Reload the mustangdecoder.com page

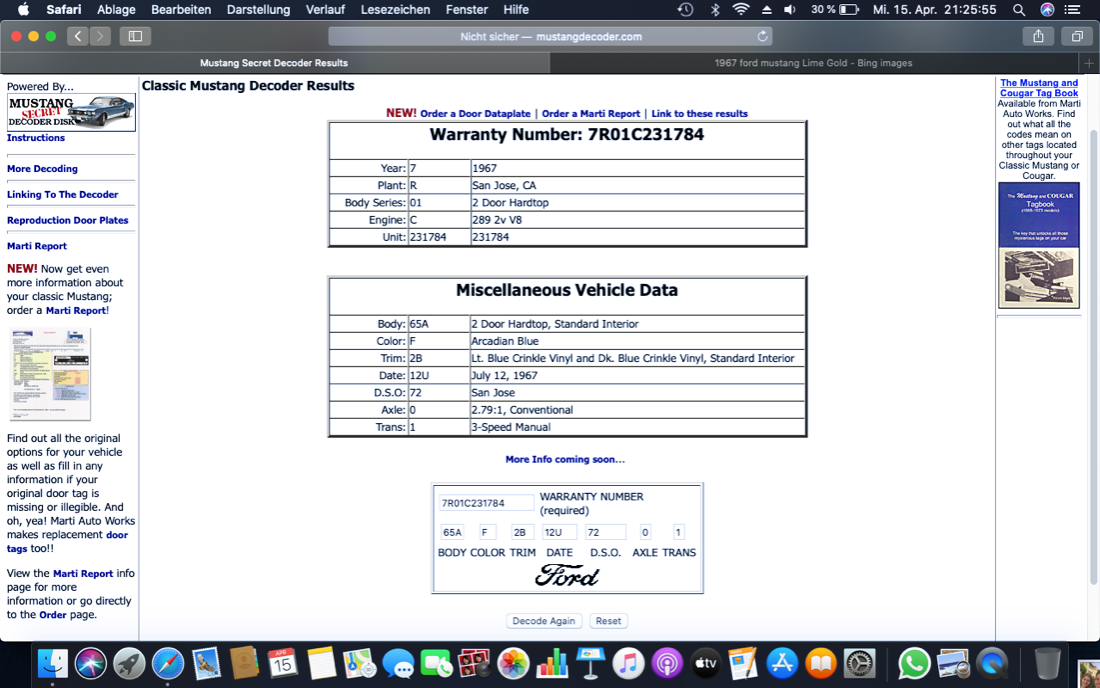(x=763, y=36)
